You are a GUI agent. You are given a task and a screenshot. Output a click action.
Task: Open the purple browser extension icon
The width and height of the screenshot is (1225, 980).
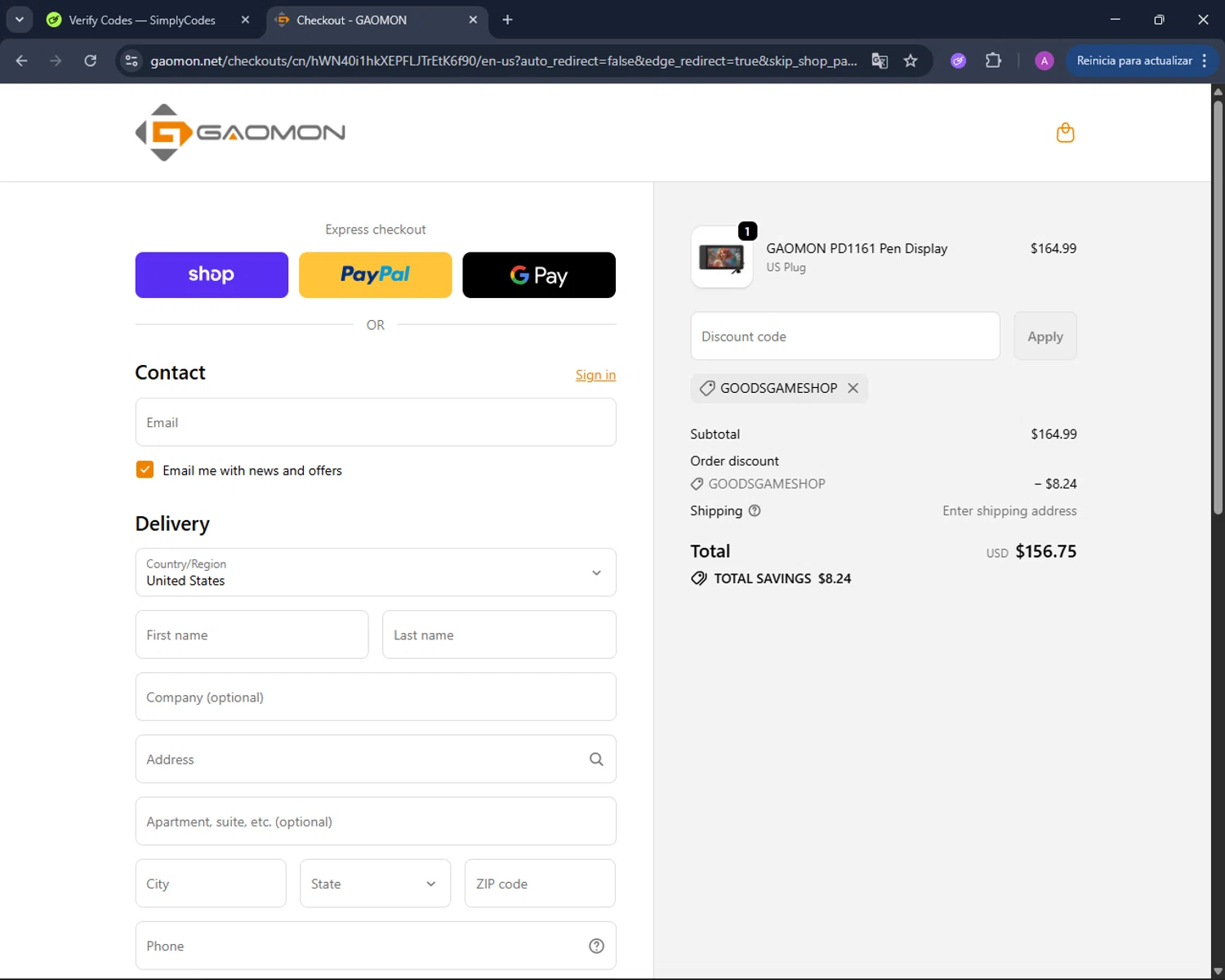pos(959,60)
